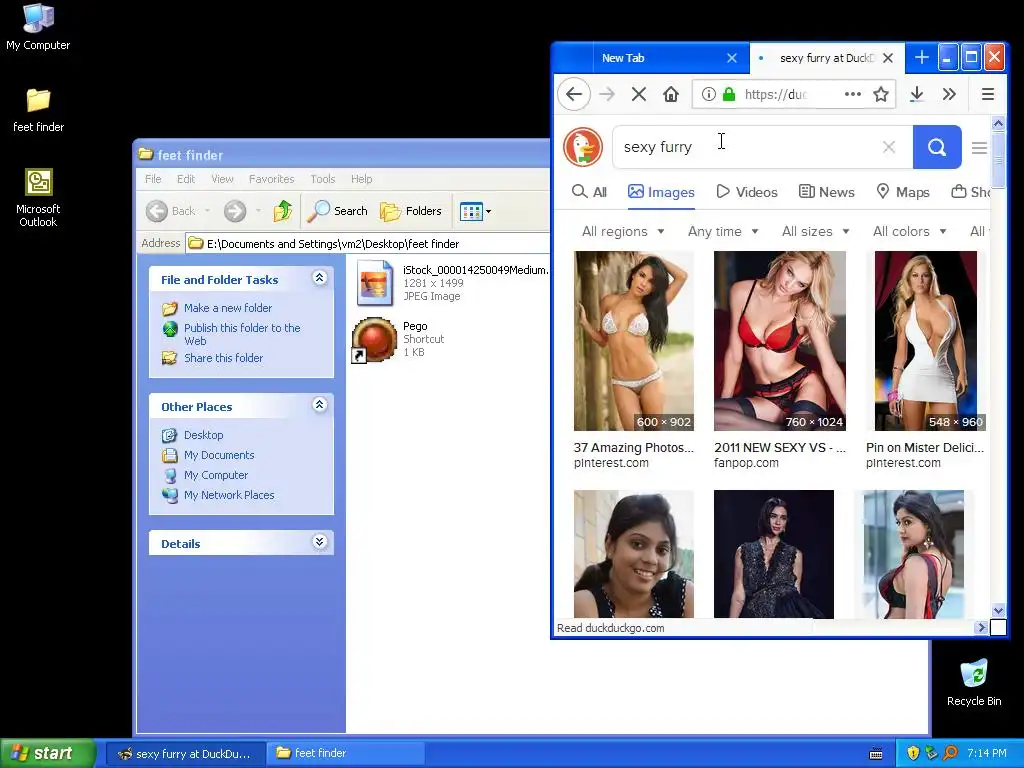This screenshot has height=768, width=1024.
Task: Click the browser forward arrow
Action: click(607, 94)
